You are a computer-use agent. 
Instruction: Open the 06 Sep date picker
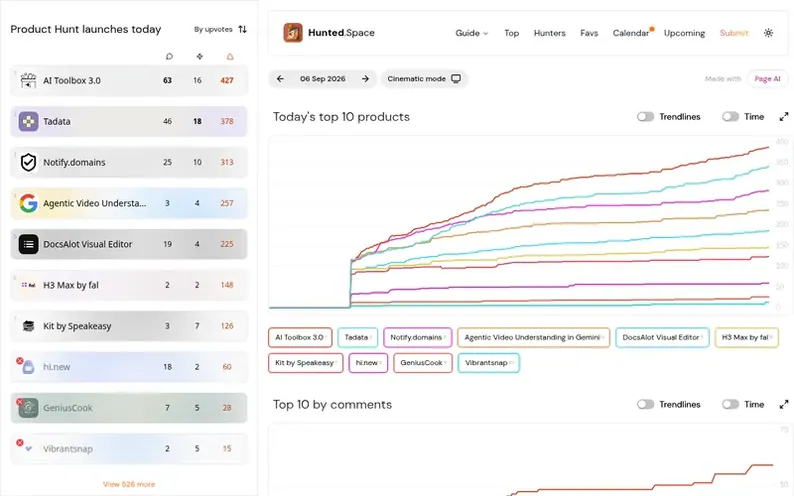[323, 79]
